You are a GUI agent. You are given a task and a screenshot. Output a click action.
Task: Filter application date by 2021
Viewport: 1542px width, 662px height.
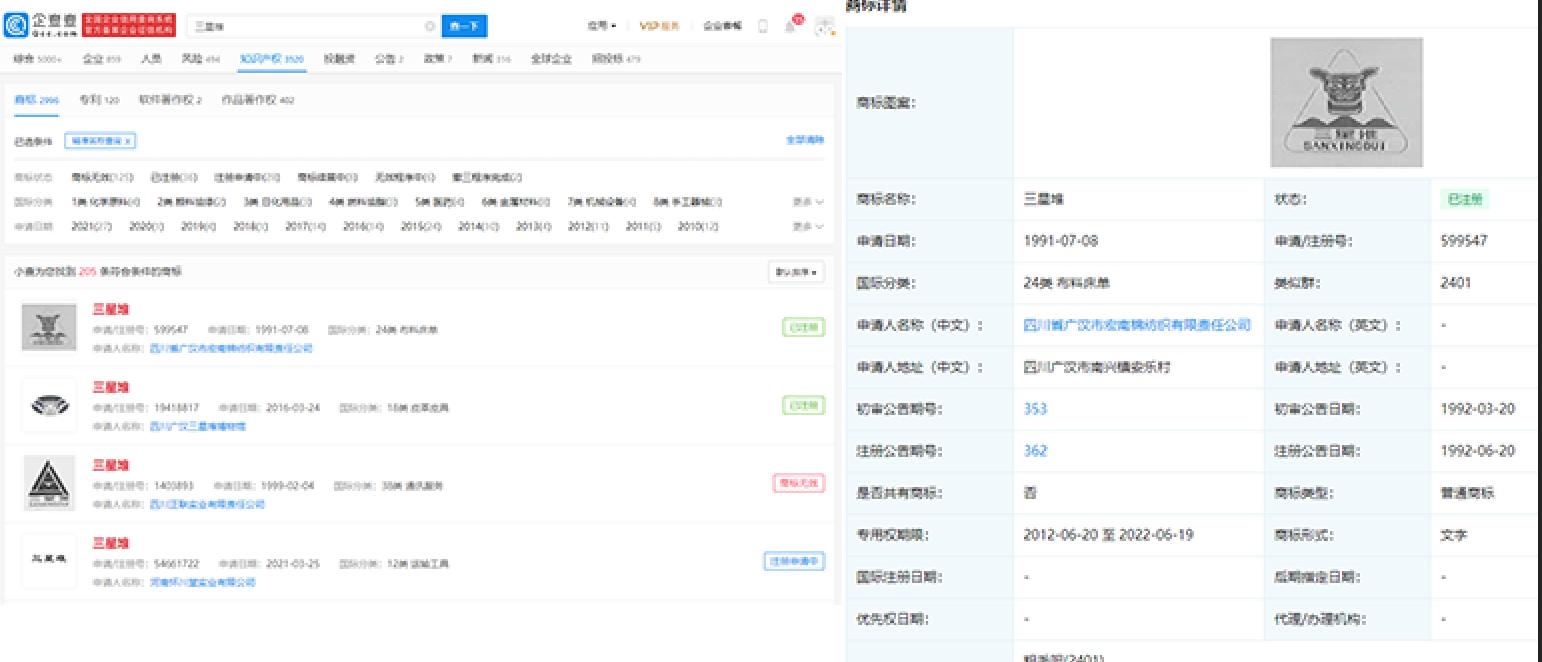[x=92, y=226]
